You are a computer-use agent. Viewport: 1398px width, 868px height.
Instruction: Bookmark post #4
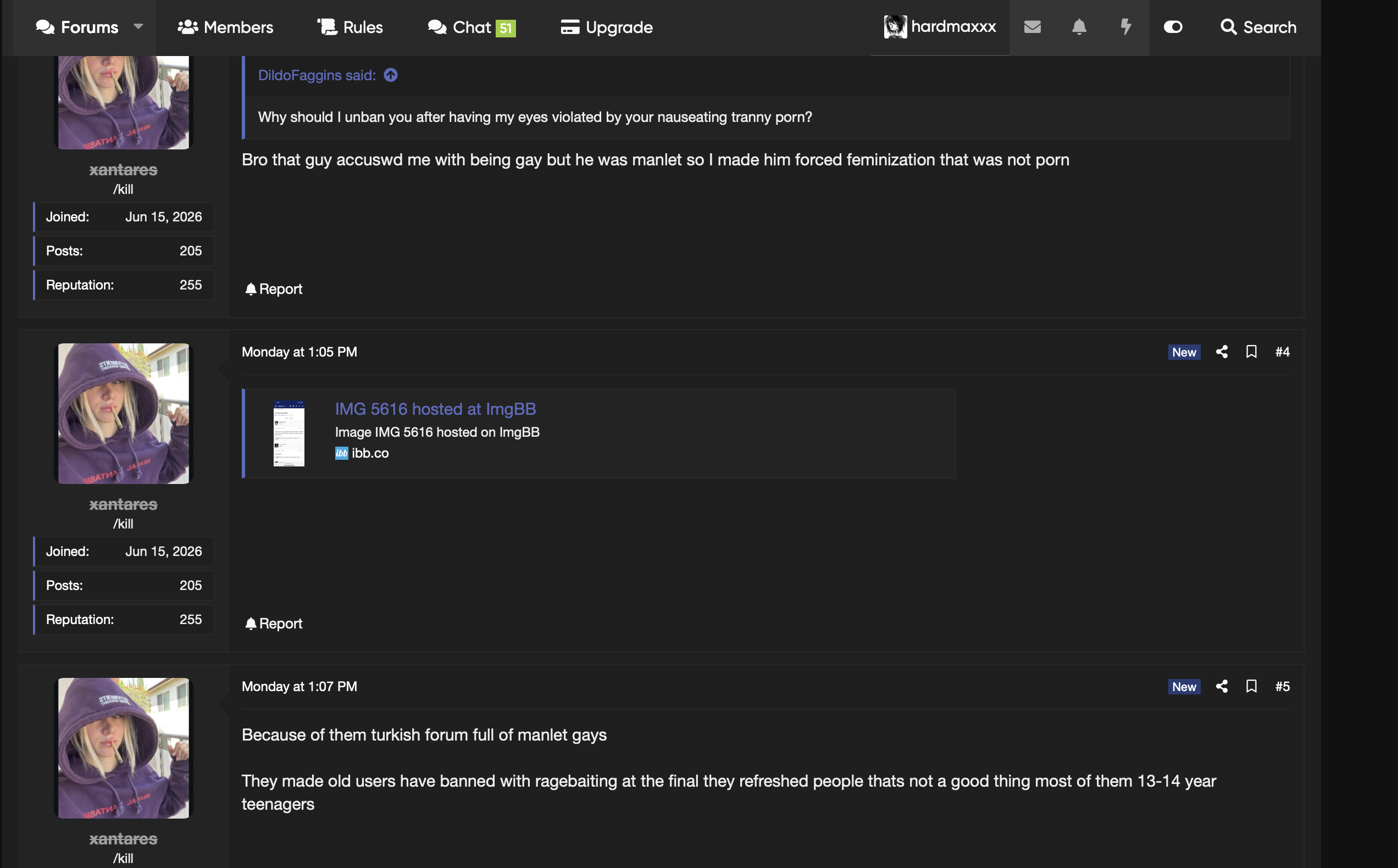[1252, 352]
